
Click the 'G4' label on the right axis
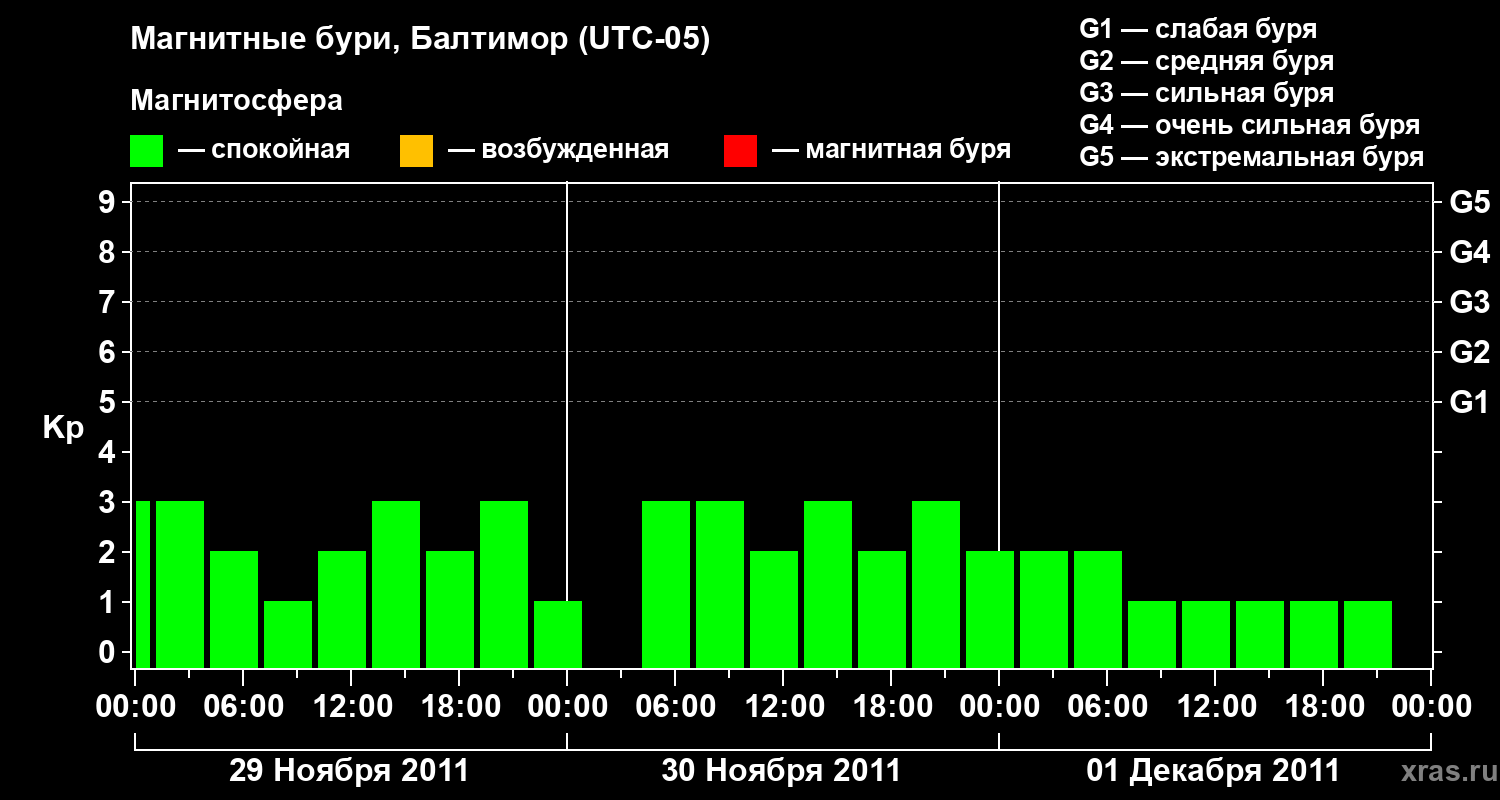point(1469,253)
